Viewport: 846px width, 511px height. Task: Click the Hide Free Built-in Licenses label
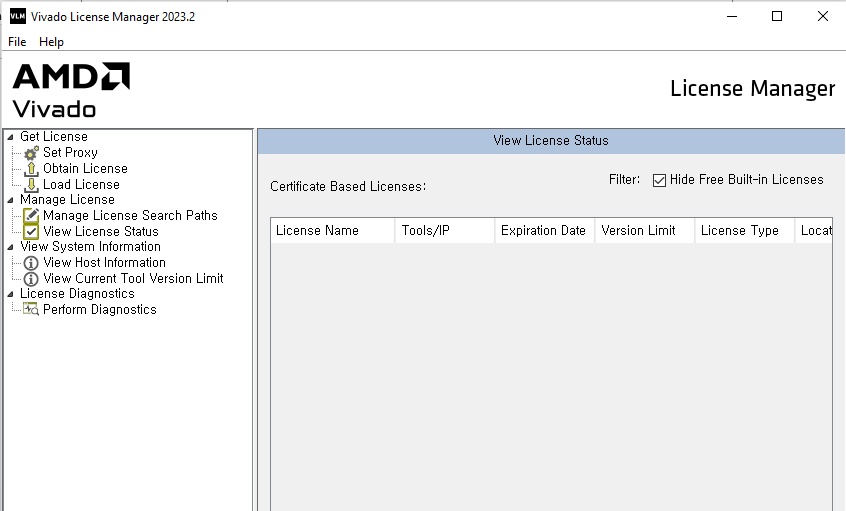[x=746, y=180]
